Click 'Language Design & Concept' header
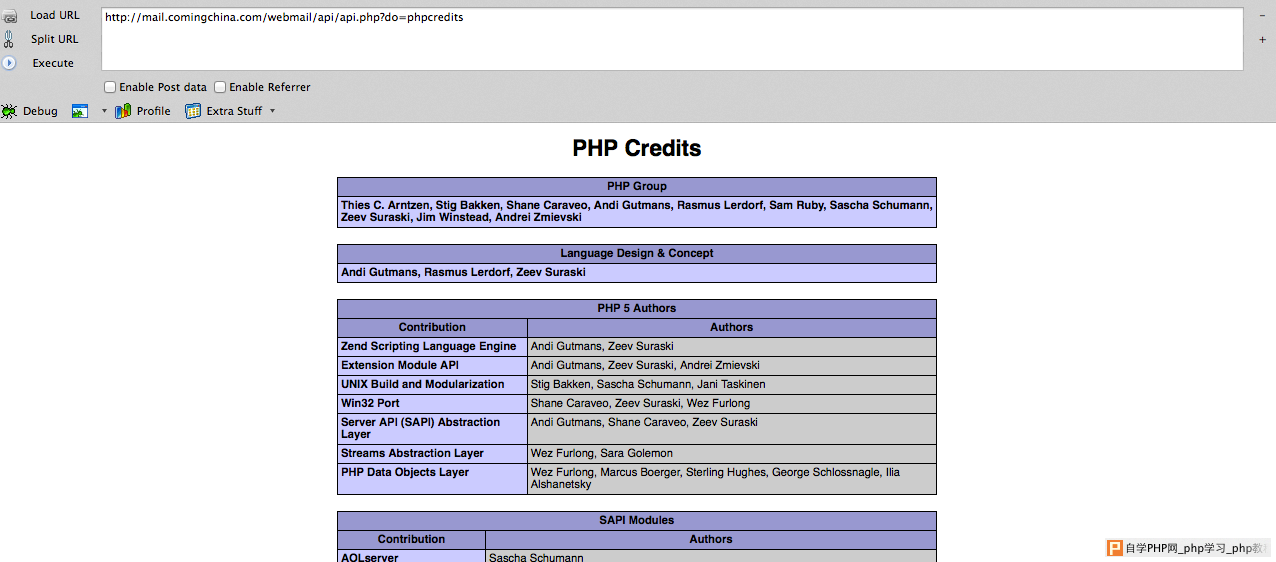Image resolution: width=1276 pixels, height=562 pixels. (637, 254)
